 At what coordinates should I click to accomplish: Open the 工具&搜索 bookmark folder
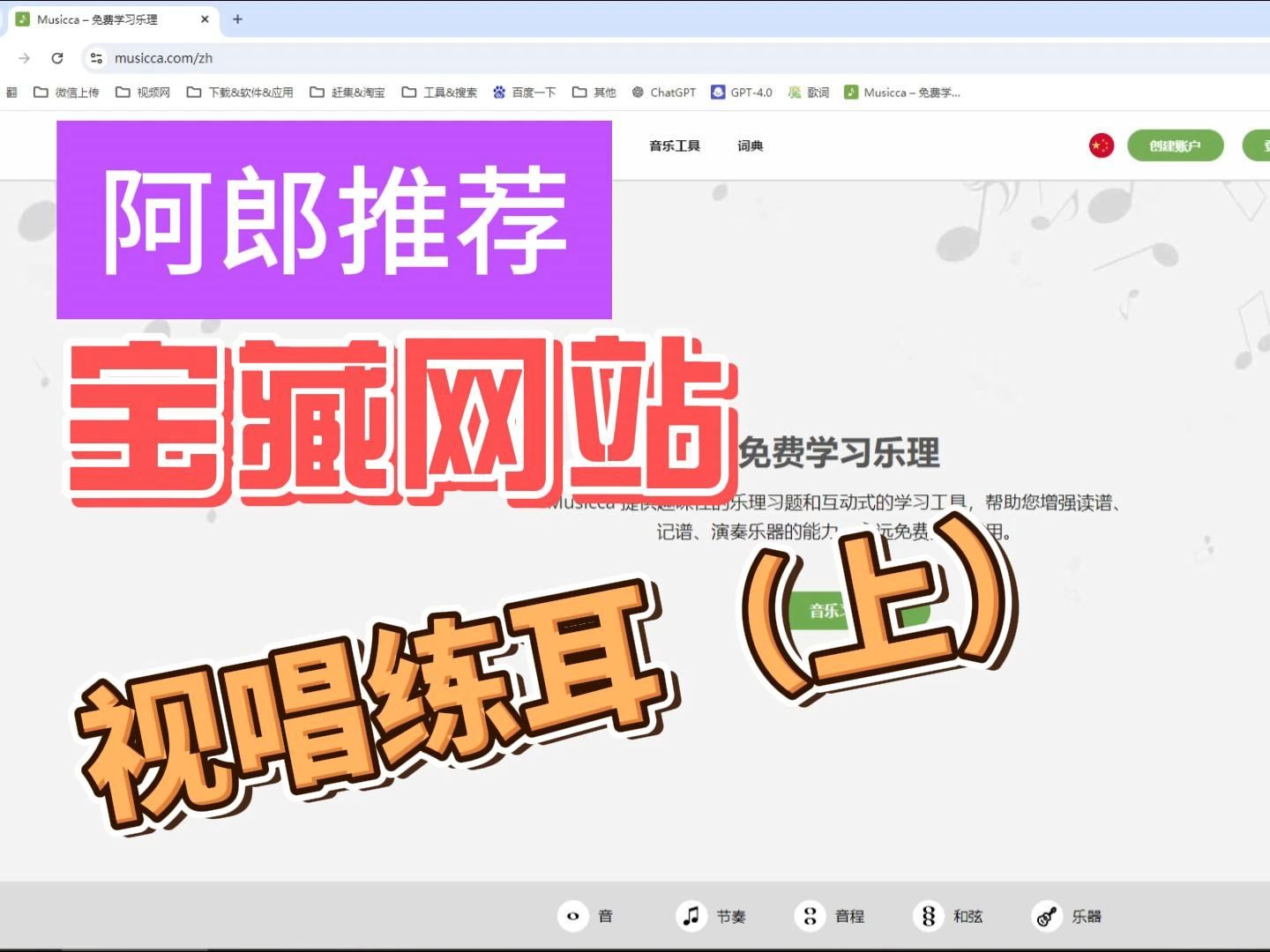point(439,92)
